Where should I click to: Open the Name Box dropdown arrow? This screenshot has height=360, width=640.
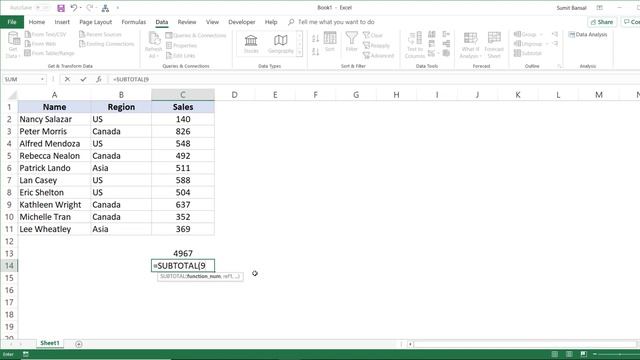pyautogui.click(x=42, y=79)
